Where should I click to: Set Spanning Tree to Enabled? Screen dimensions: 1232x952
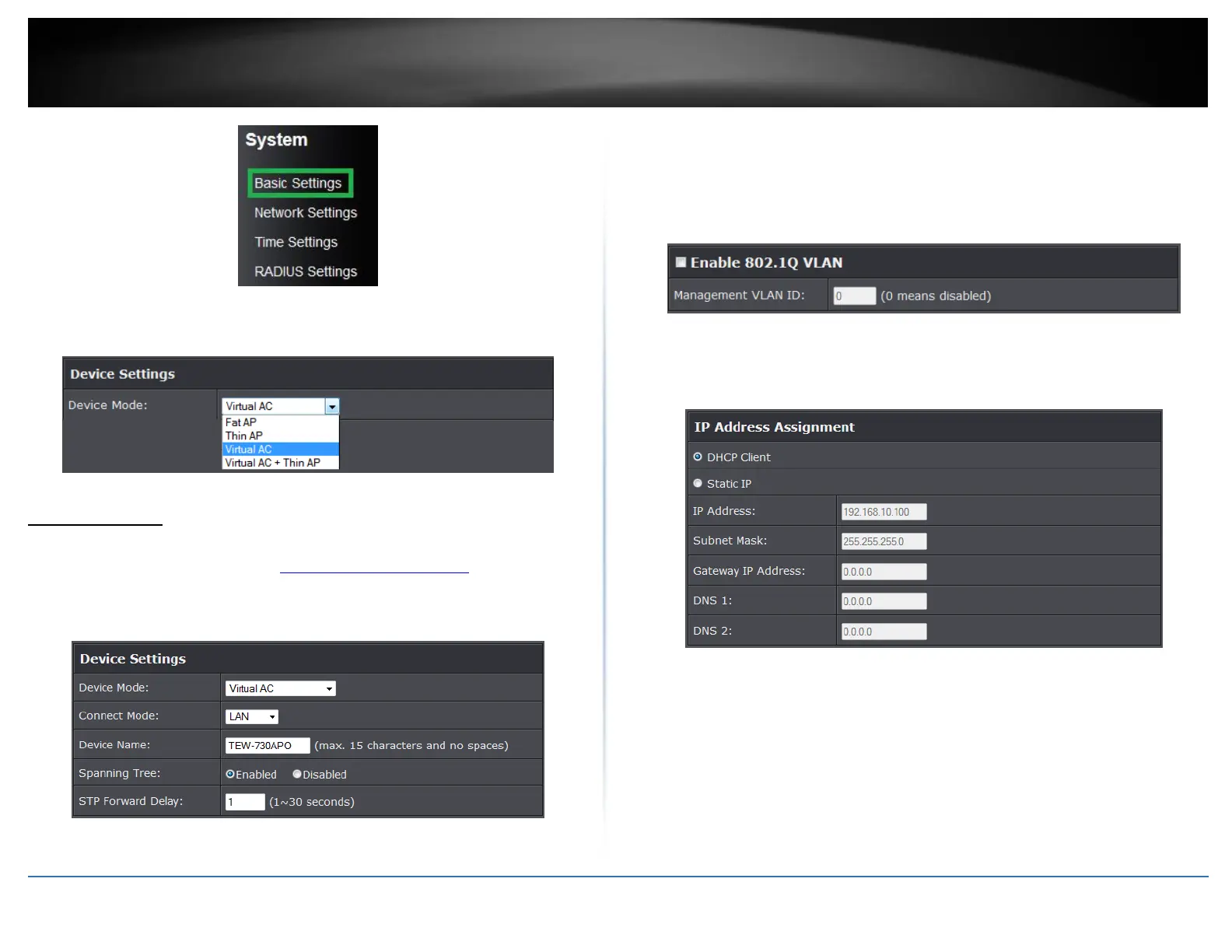[230, 775]
